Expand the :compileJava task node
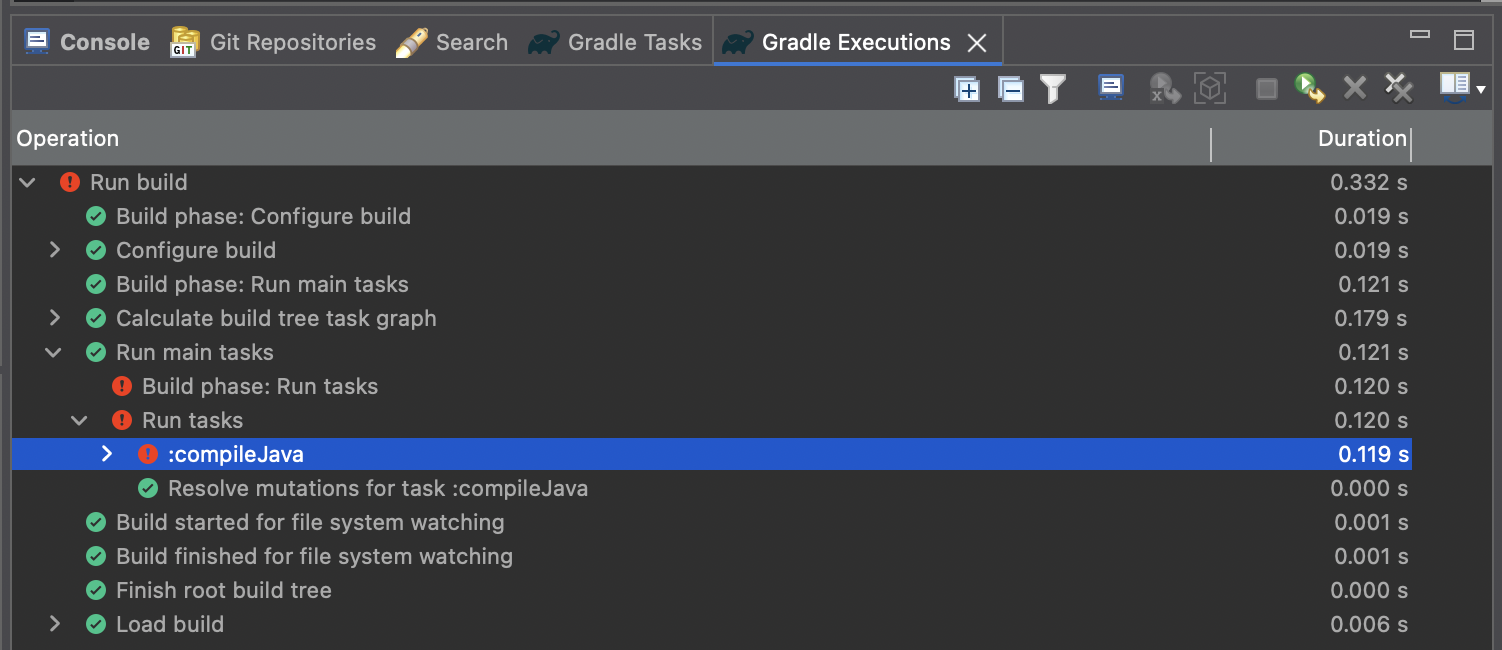The height and width of the screenshot is (650, 1502). pyautogui.click(x=107, y=454)
